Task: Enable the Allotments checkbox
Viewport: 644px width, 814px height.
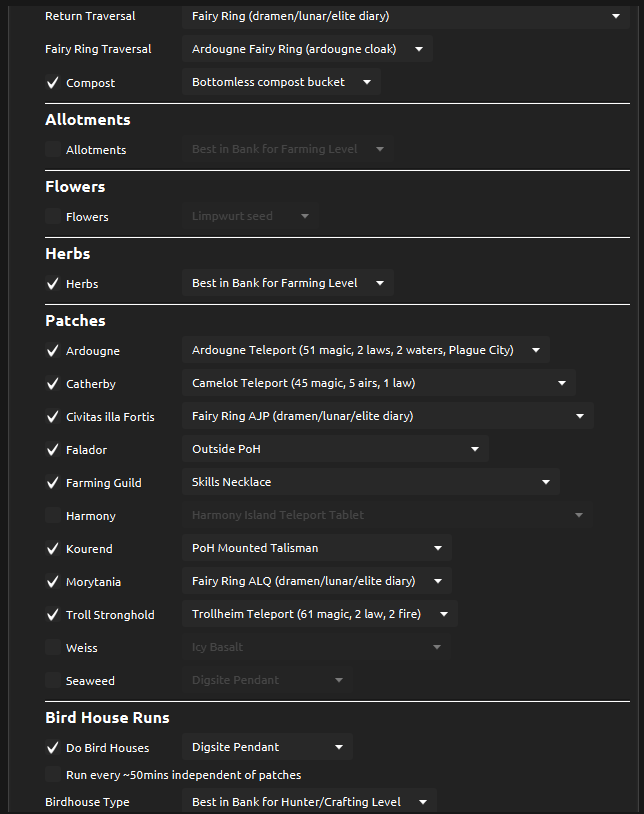Action: (x=53, y=150)
